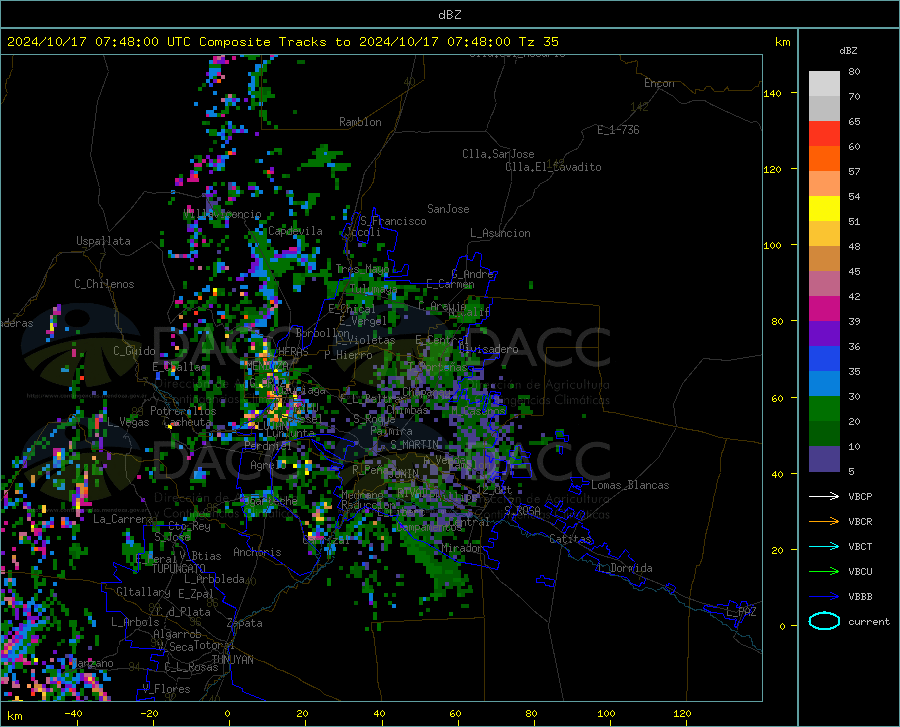
Task: Click the L_PAZ place label
Action: (742, 612)
